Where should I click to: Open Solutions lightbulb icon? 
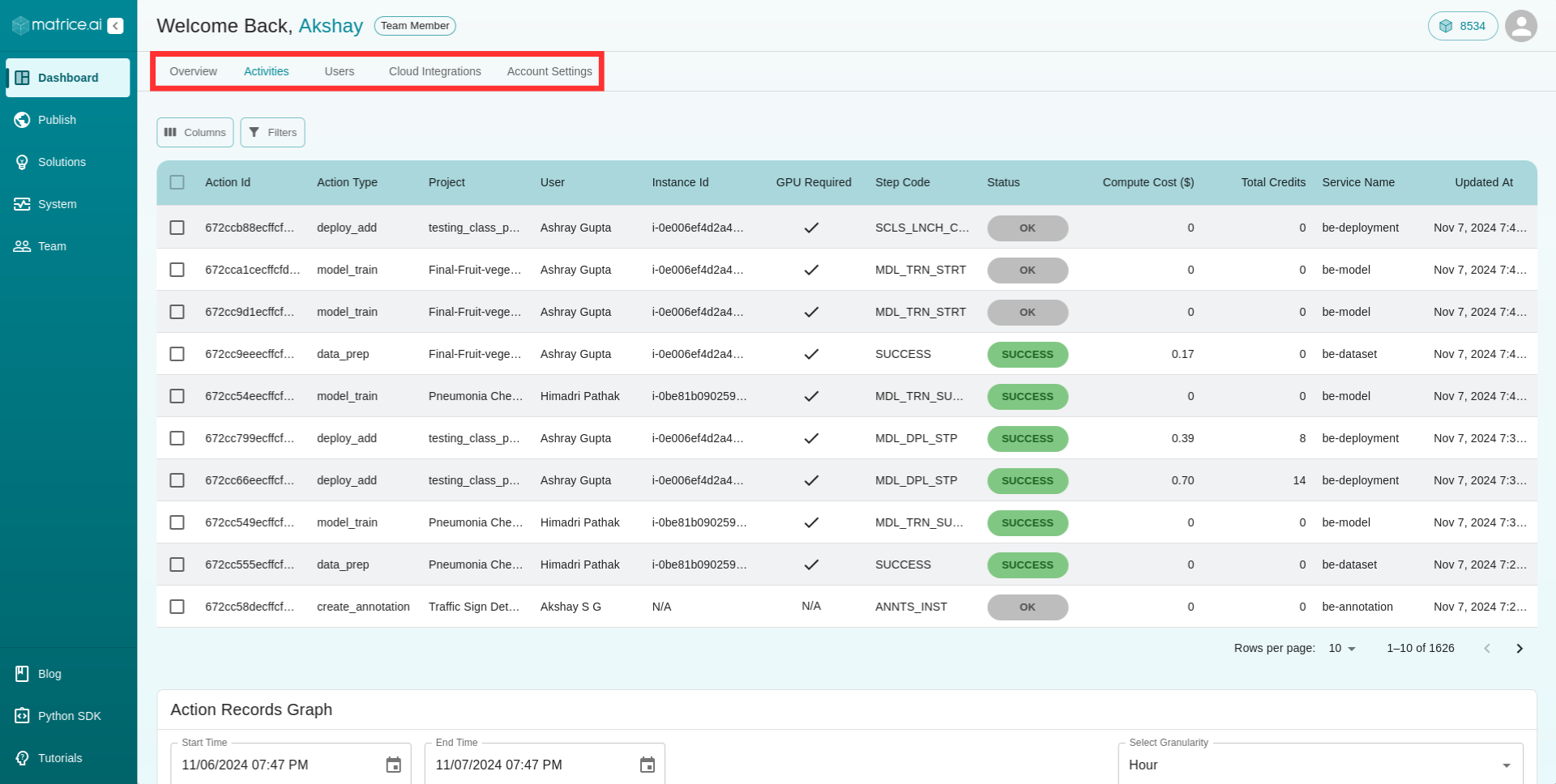(x=22, y=162)
